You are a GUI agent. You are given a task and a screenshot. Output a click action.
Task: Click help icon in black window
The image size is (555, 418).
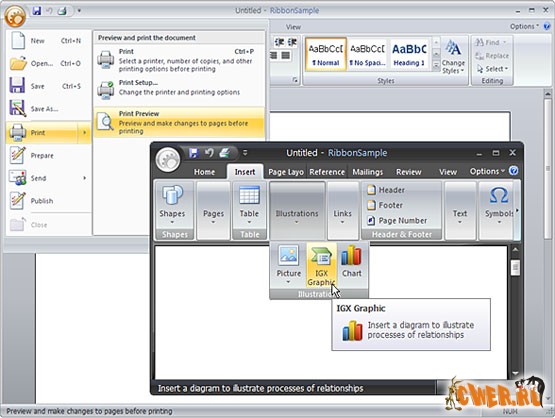click(514, 171)
